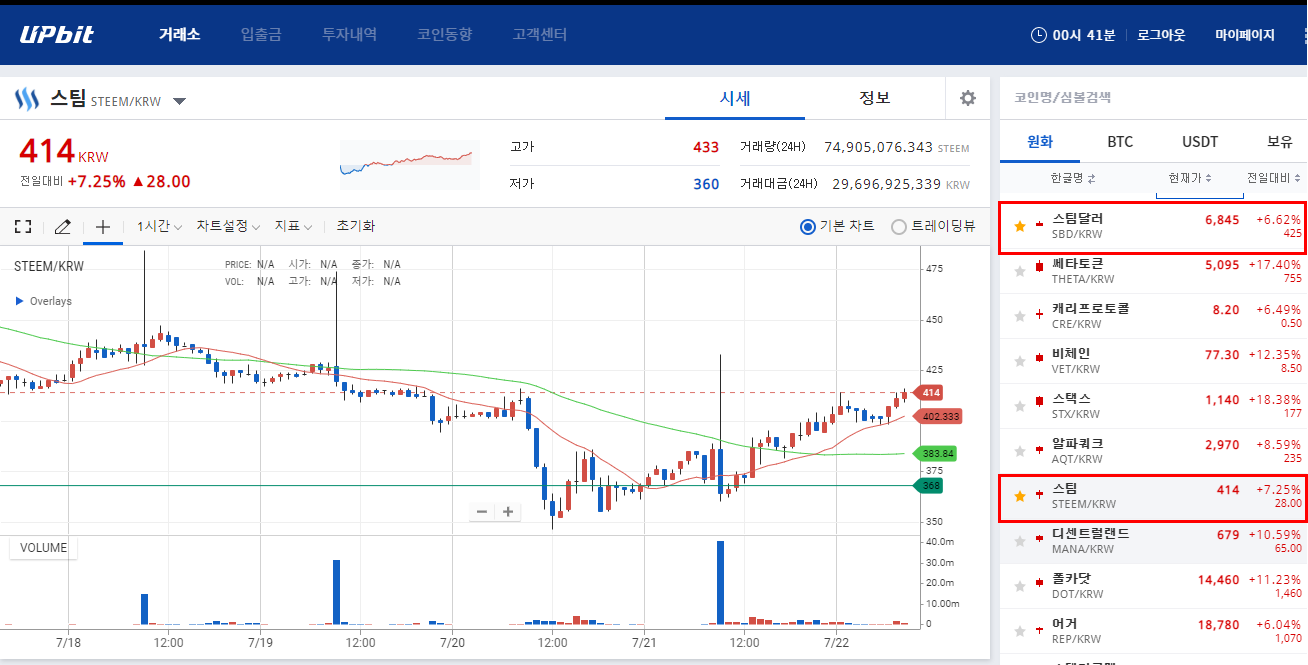Screen dimensions: 1308x665
Task: Sort list by 현재가 column
Action: pyautogui.click(x=1190, y=178)
